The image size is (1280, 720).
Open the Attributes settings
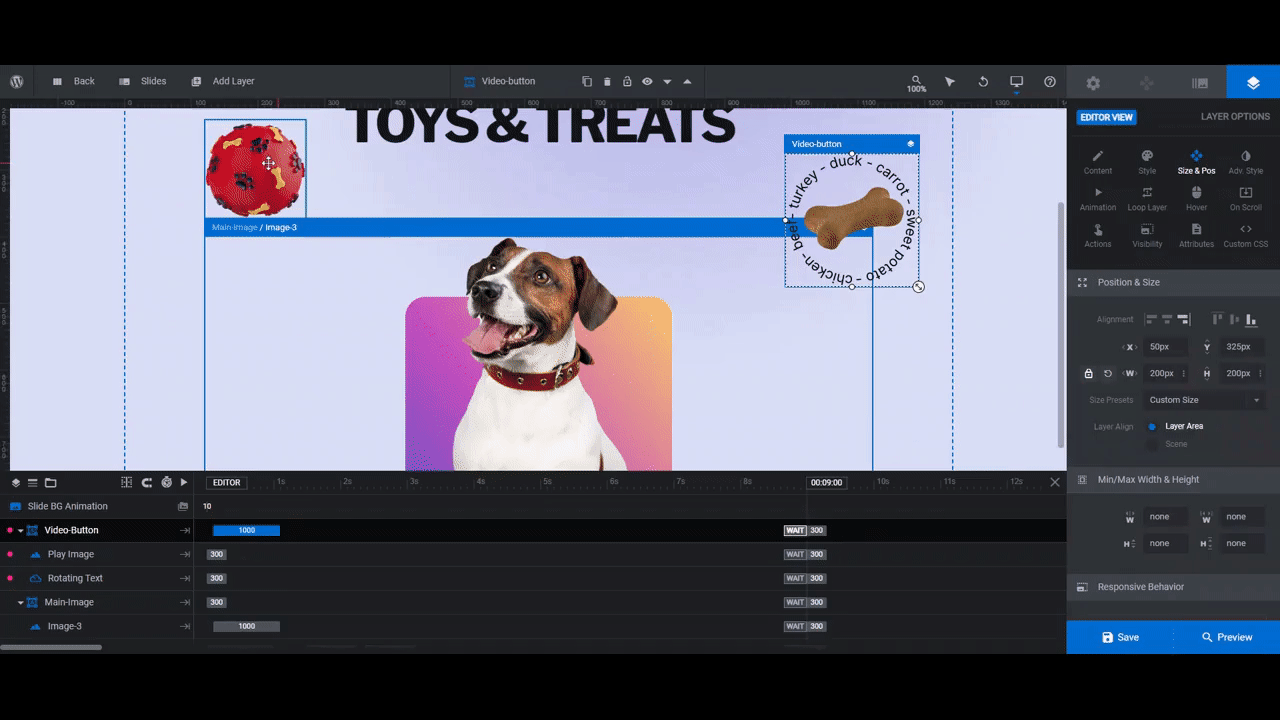tap(1196, 236)
